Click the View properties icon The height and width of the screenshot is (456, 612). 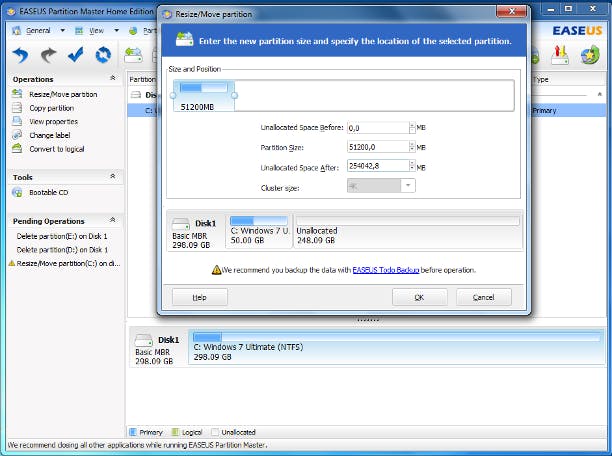pos(17,121)
